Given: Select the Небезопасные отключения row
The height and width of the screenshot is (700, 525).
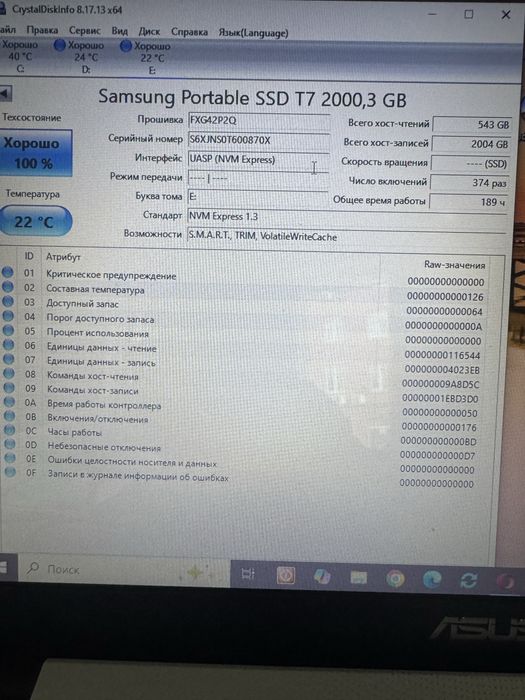Looking at the screenshot, I should [241, 450].
